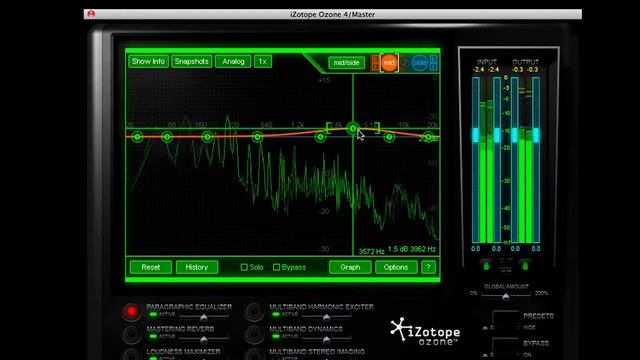Select the EQ node at 3572 Hz
The height and width of the screenshot is (360, 640).
353,129
